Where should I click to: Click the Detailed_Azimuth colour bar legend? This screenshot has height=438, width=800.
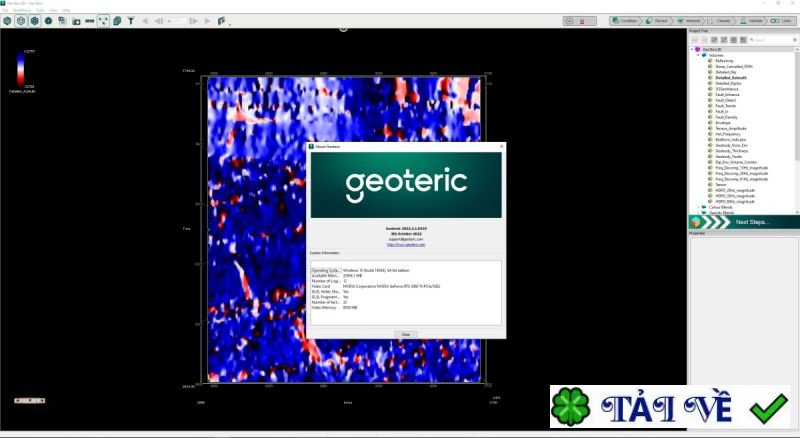(21, 69)
